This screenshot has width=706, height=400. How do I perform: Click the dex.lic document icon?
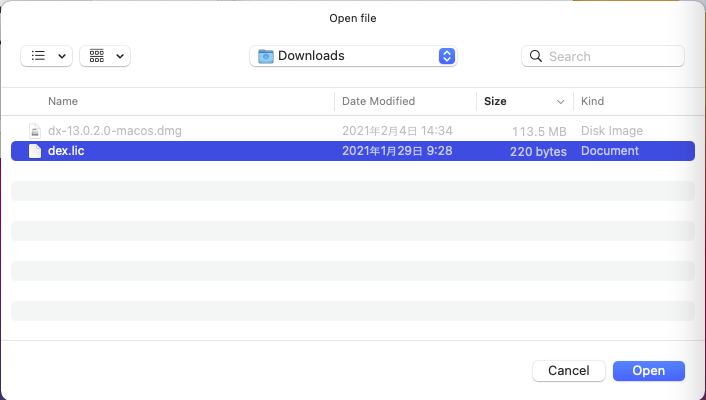click(35, 151)
